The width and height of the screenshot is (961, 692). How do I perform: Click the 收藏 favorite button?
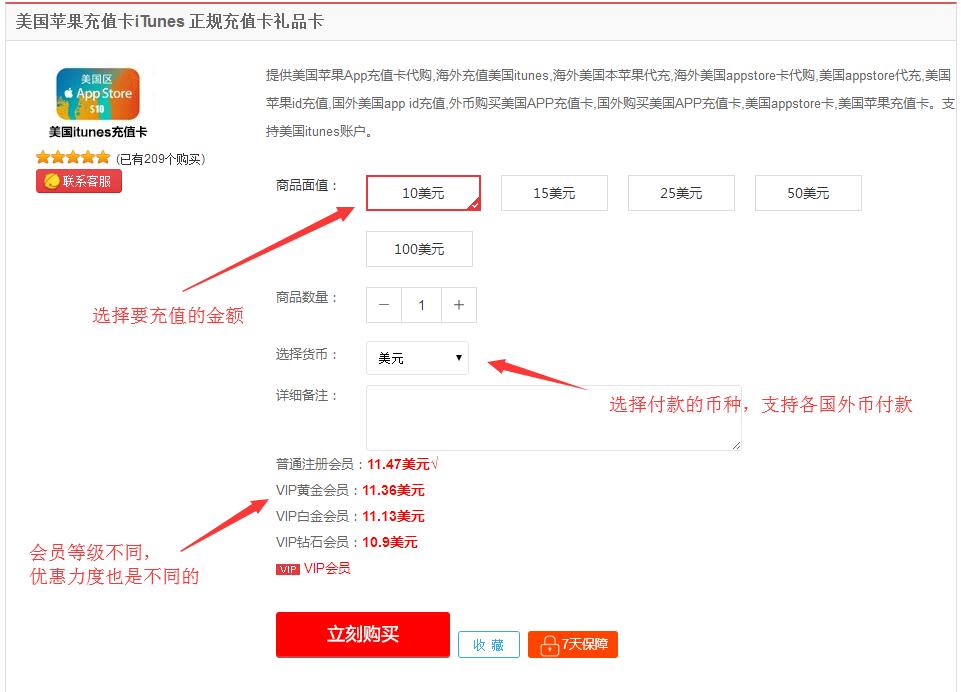click(488, 645)
